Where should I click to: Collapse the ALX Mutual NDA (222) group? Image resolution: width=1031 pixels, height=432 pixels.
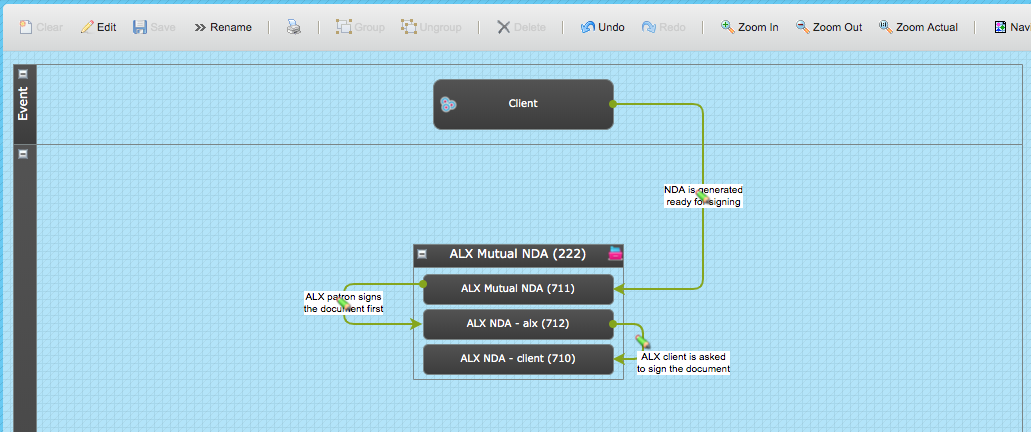(422, 254)
